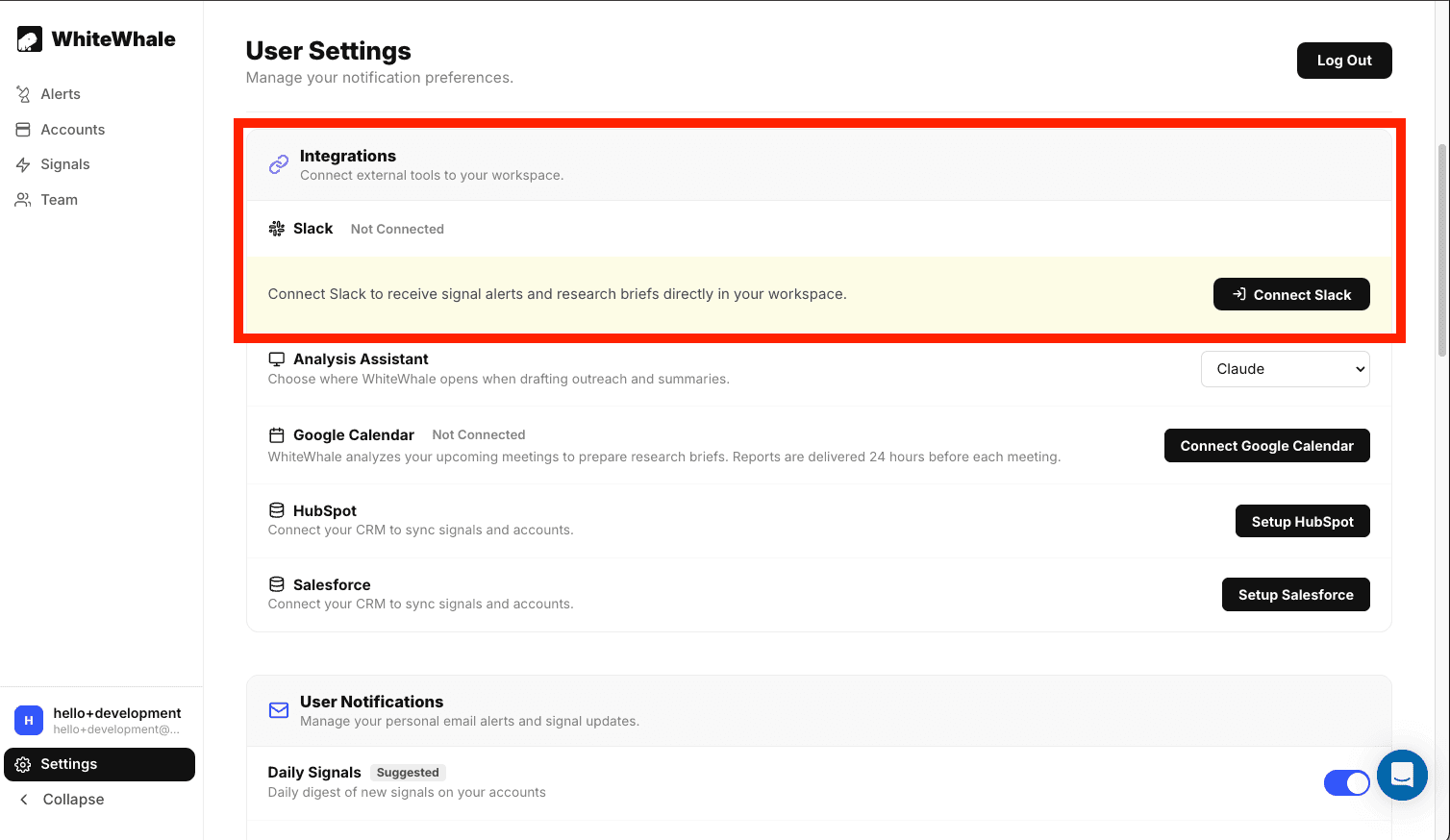Click the Salesforce database icon
The image size is (1450, 840).
click(x=277, y=584)
